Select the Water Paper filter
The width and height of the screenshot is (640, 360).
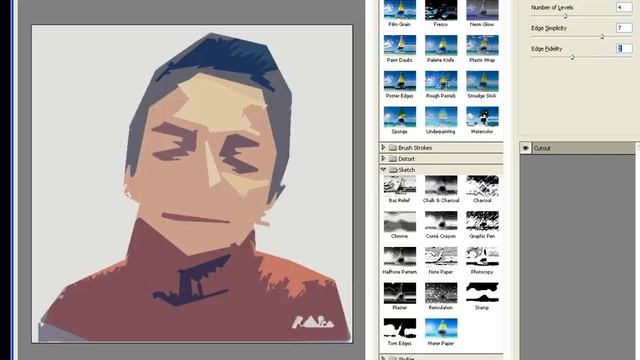pyautogui.click(x=441, y=329)
